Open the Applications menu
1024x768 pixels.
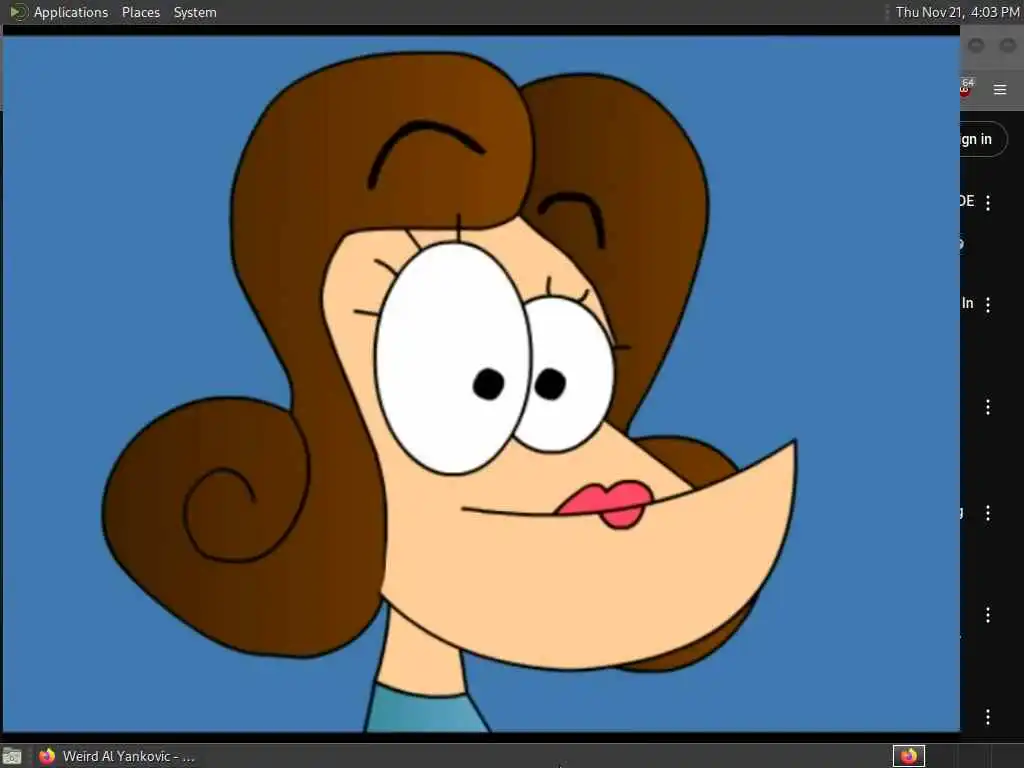pos(71,12)
